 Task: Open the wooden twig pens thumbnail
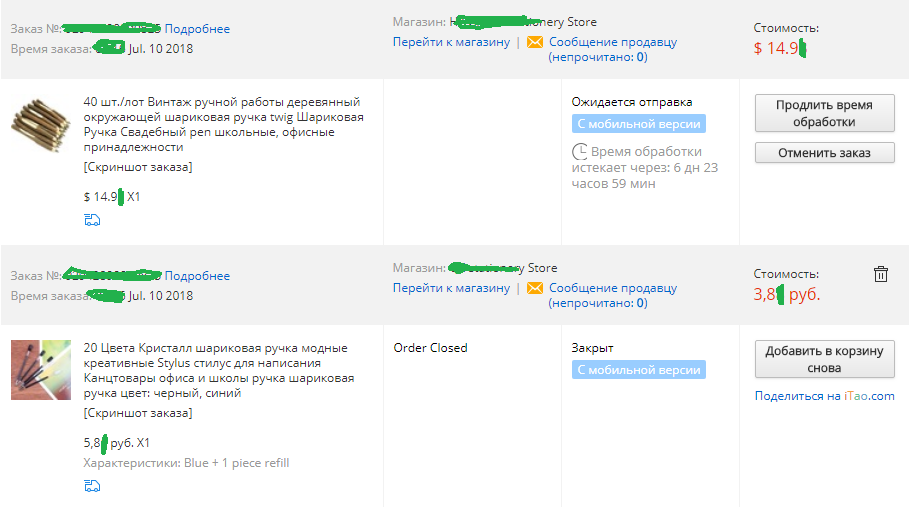[41, 125]
